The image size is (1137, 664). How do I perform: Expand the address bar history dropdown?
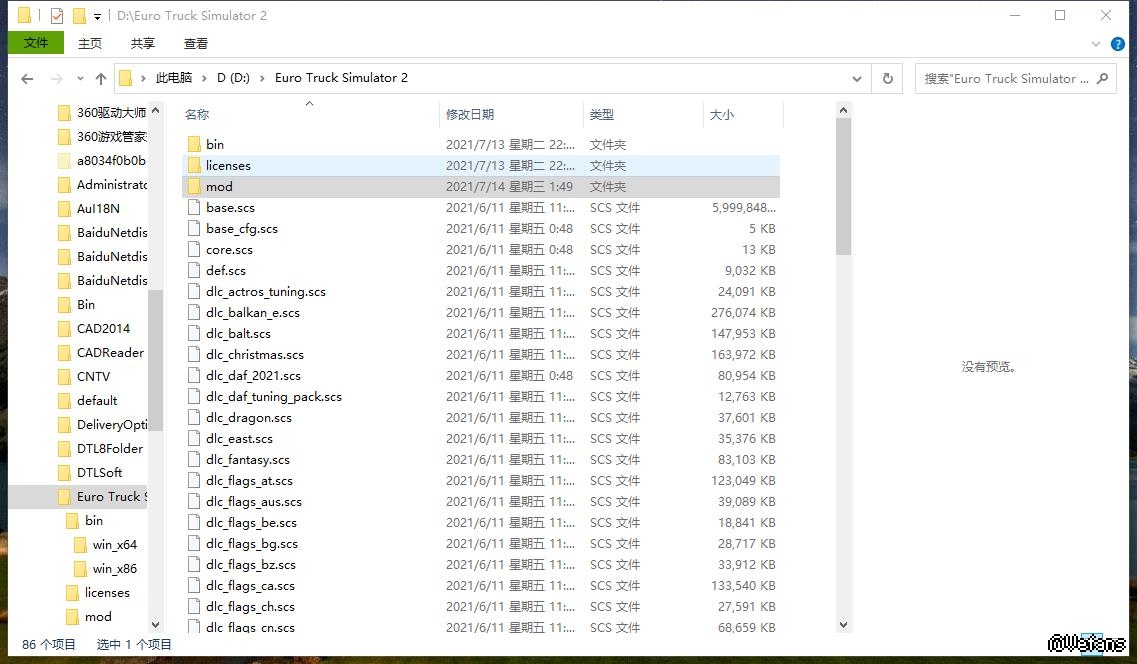857,79
